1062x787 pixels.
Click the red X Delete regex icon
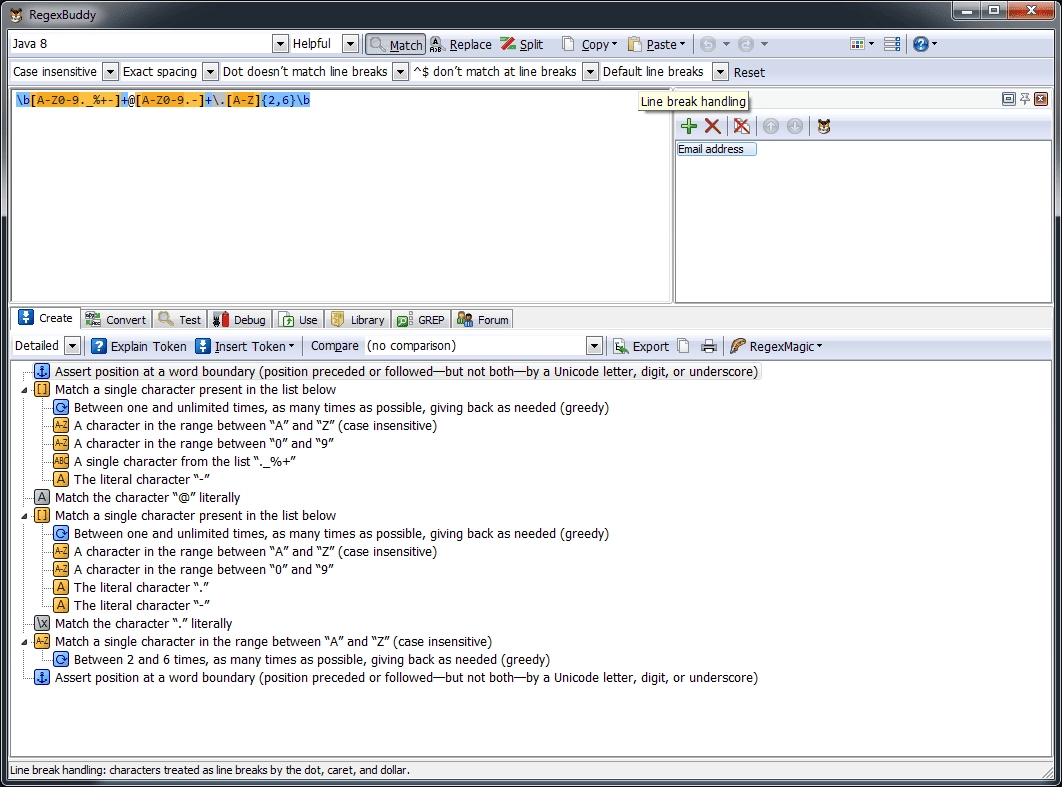[713, 126]
